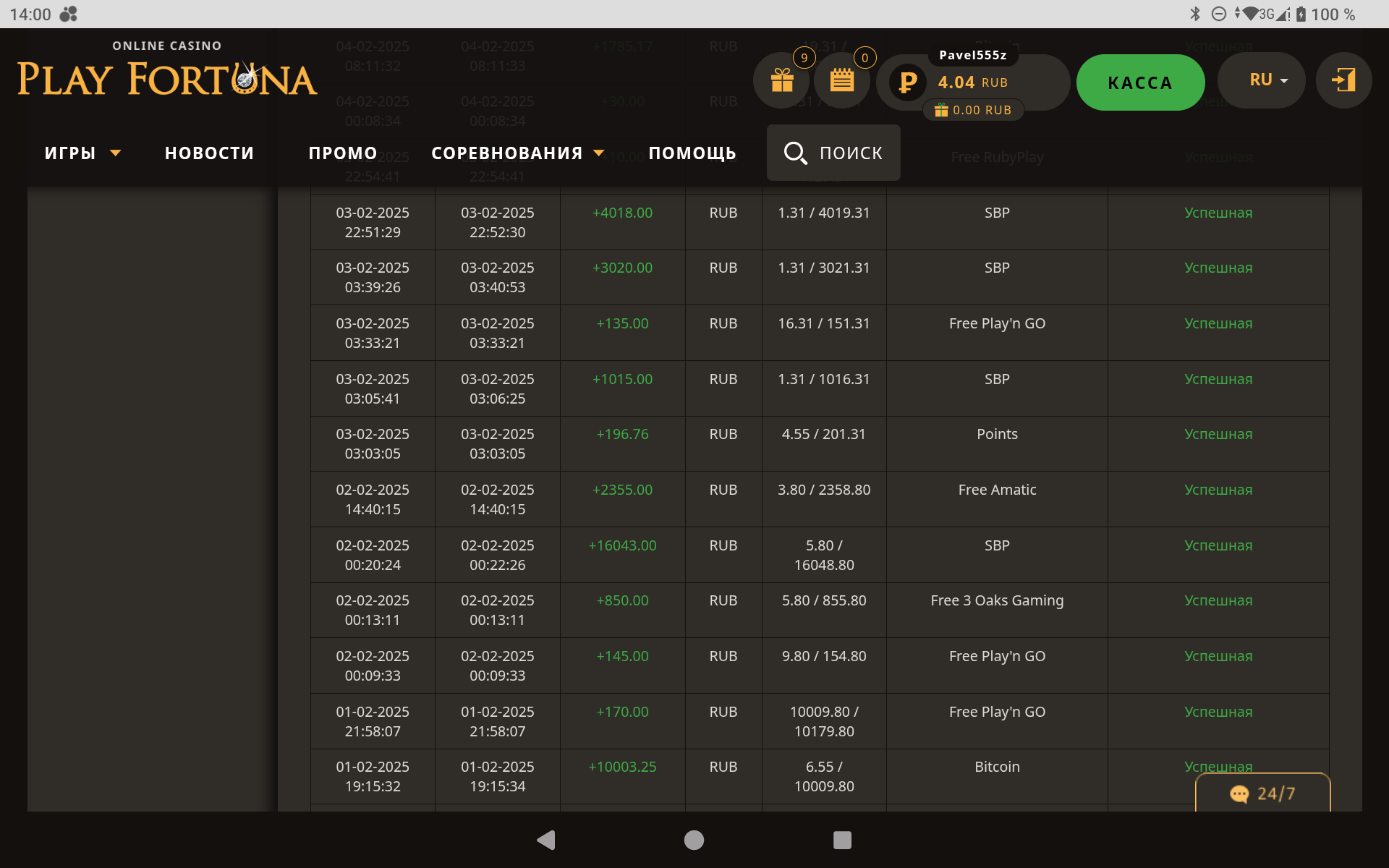Open the ПРОМО menu item
The image size is (1389, 868).
click(x=343, y=153)
